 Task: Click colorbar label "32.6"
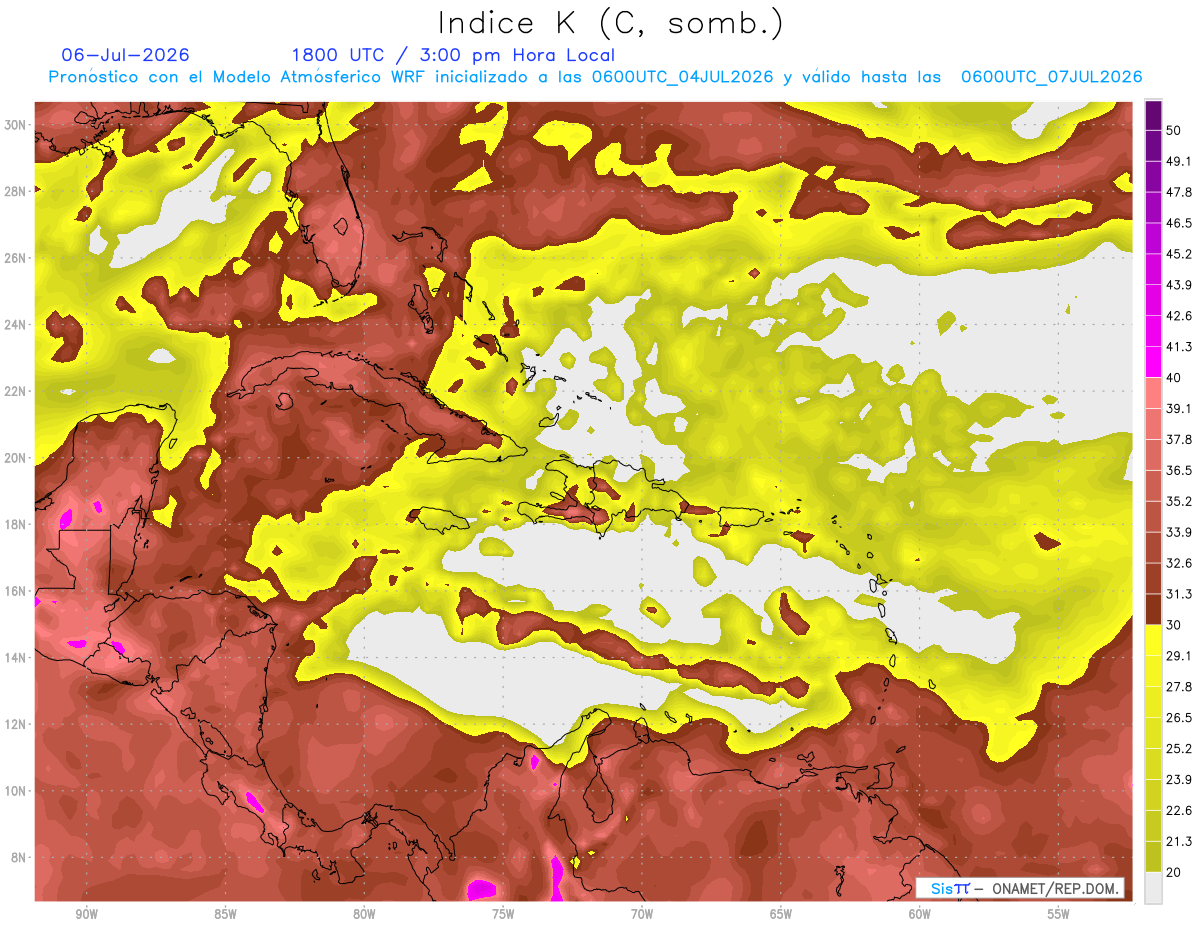1178,563
